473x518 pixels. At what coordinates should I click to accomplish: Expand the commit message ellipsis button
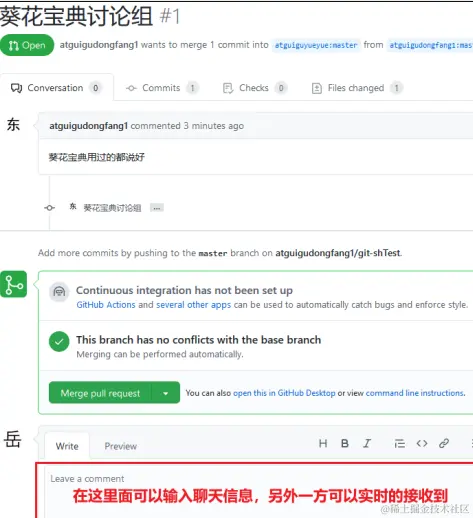coord(157,208)
